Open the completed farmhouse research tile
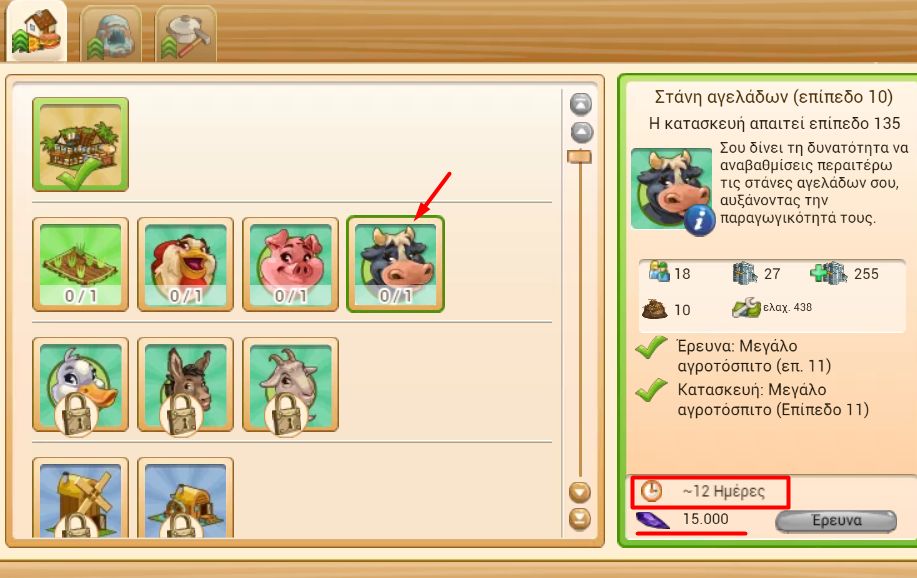Screen dimensions: 917x578 (x=80, y=144)
